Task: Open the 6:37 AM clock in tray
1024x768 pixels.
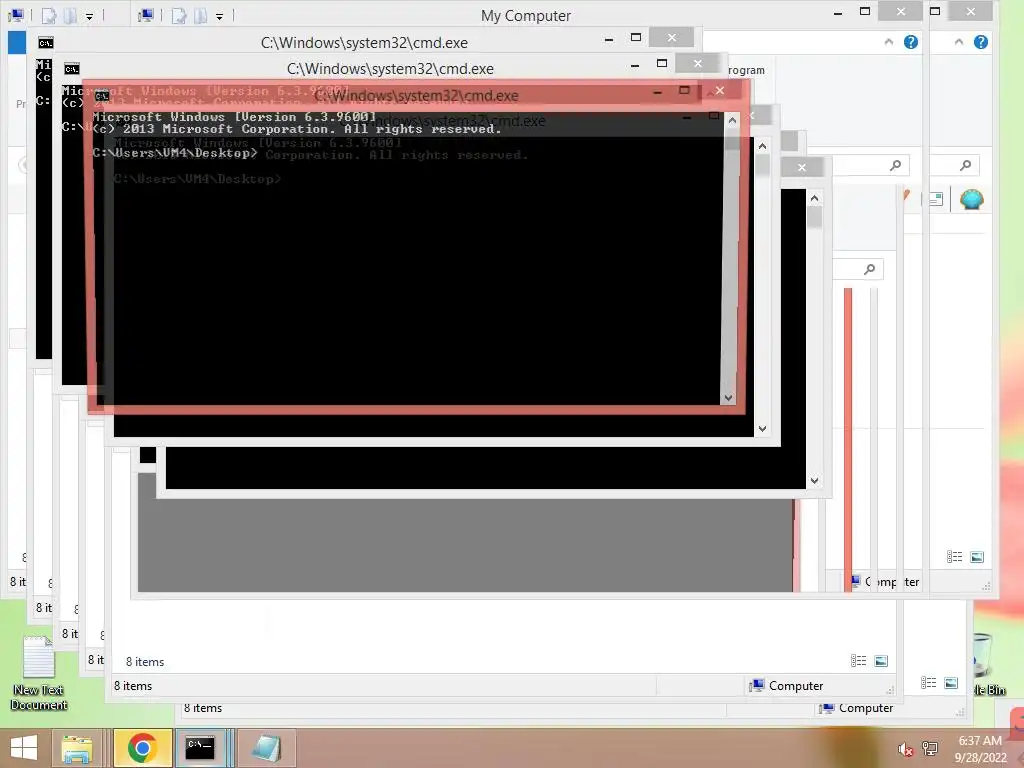Action: [x=980, y=749]
